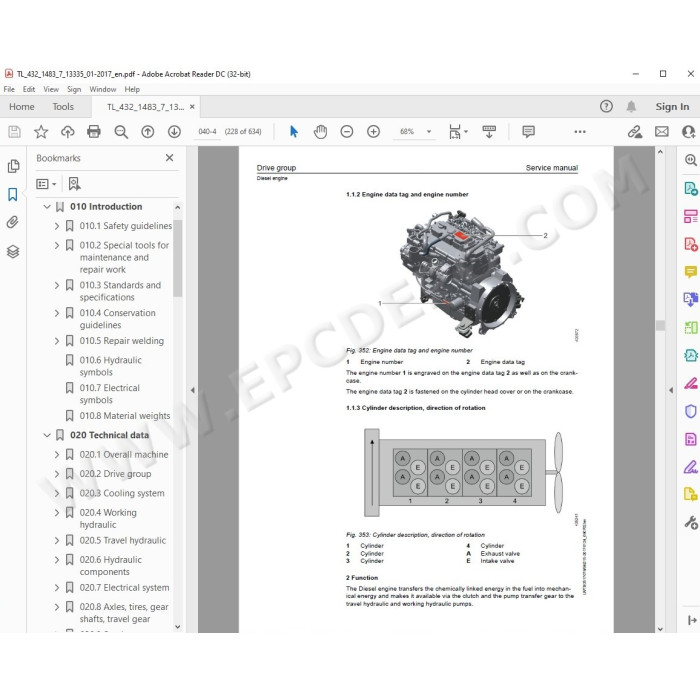This screenshot has height=700, width=700.
Task: Select the arrow selection tool
Action: (x=294, y=132)
